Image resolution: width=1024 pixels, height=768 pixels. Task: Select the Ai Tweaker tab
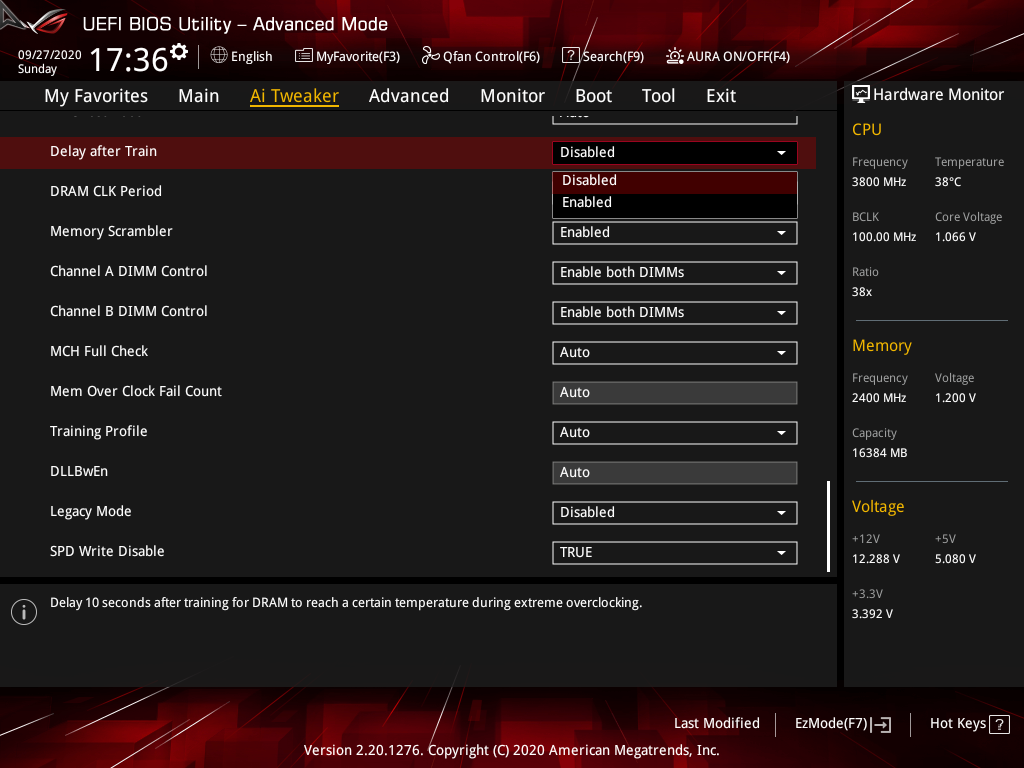coord(294,96)
